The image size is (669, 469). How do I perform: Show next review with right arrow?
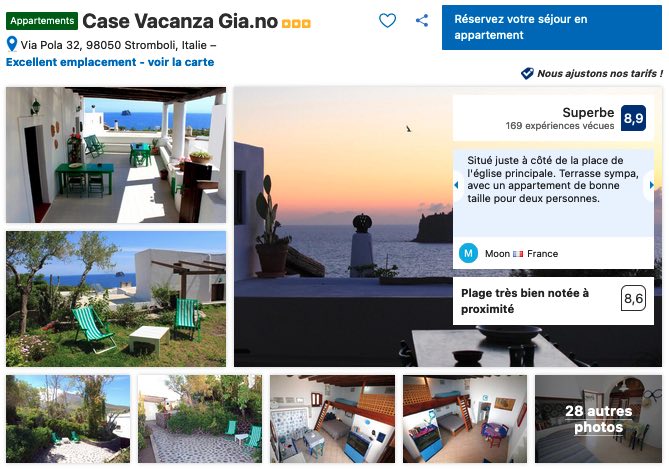point(650,185)
